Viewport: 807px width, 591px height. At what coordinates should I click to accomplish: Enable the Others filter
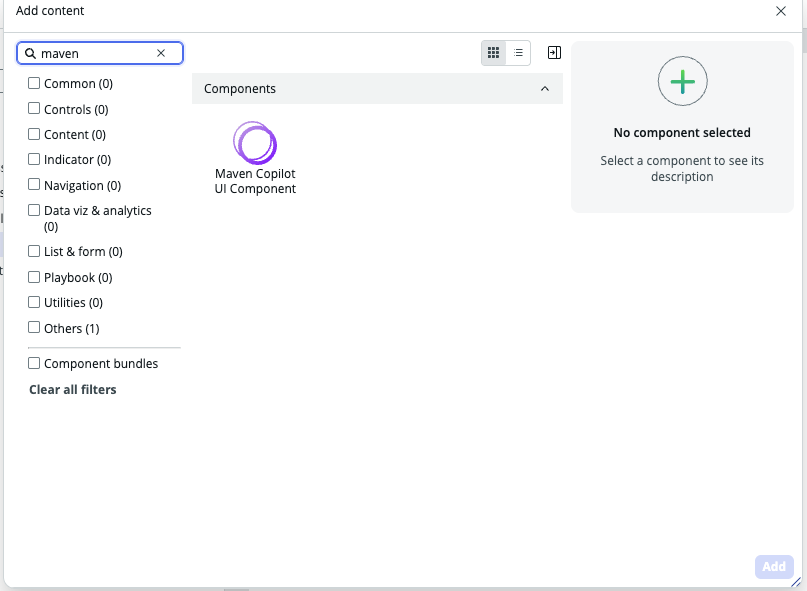(x=33, y=327)
